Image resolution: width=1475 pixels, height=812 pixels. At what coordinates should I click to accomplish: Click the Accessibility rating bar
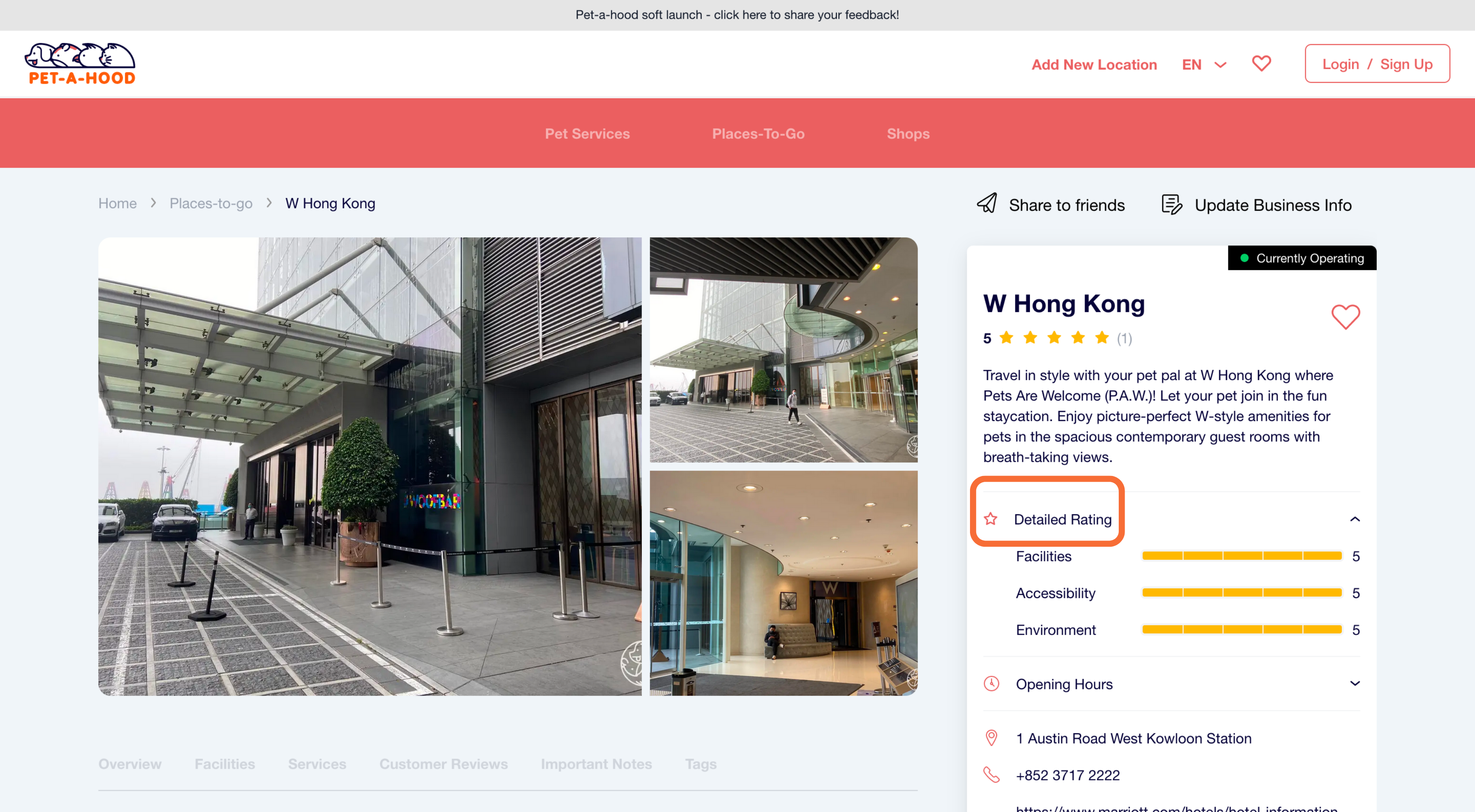1241,592
